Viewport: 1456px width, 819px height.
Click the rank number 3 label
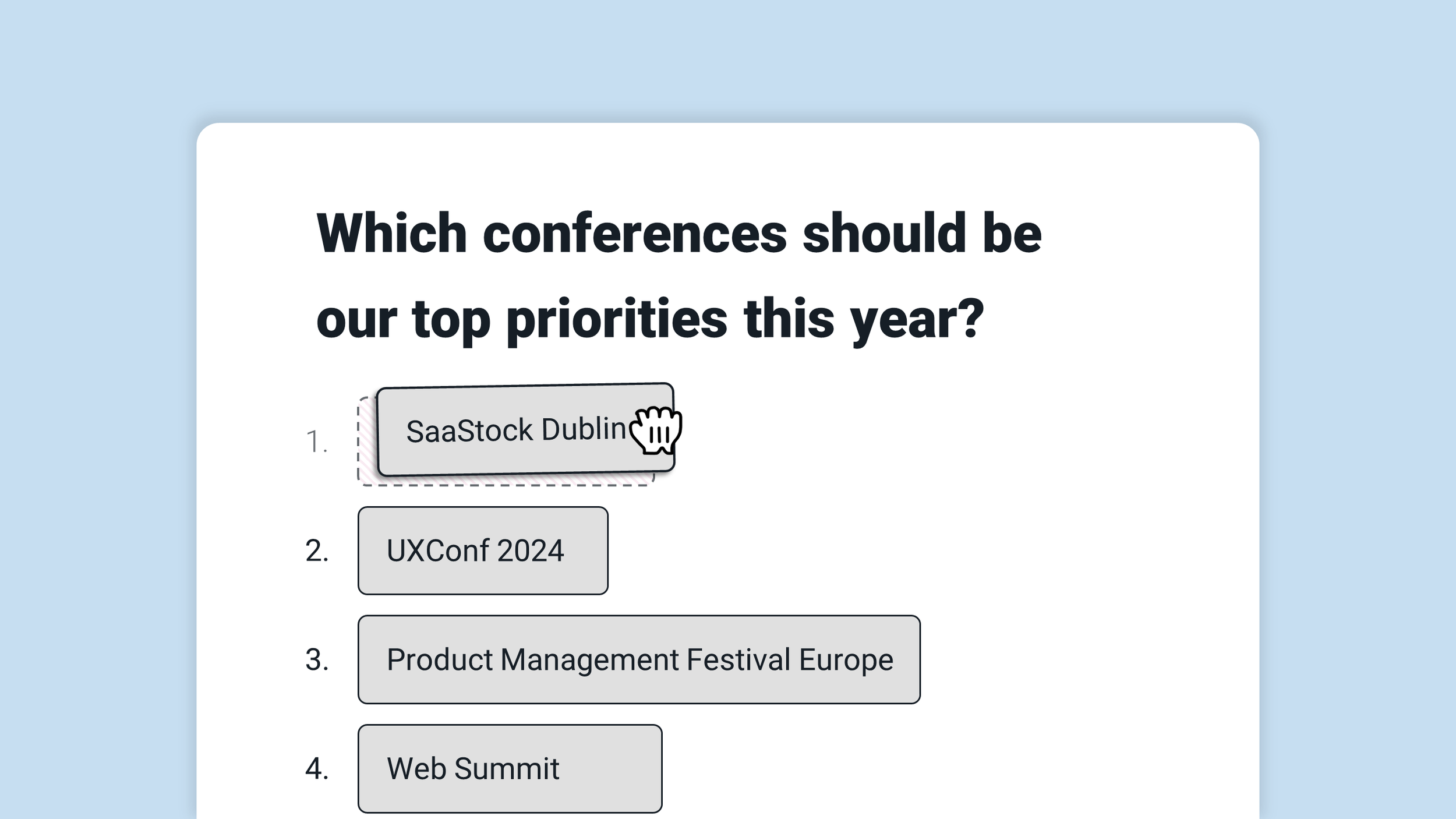317,659
